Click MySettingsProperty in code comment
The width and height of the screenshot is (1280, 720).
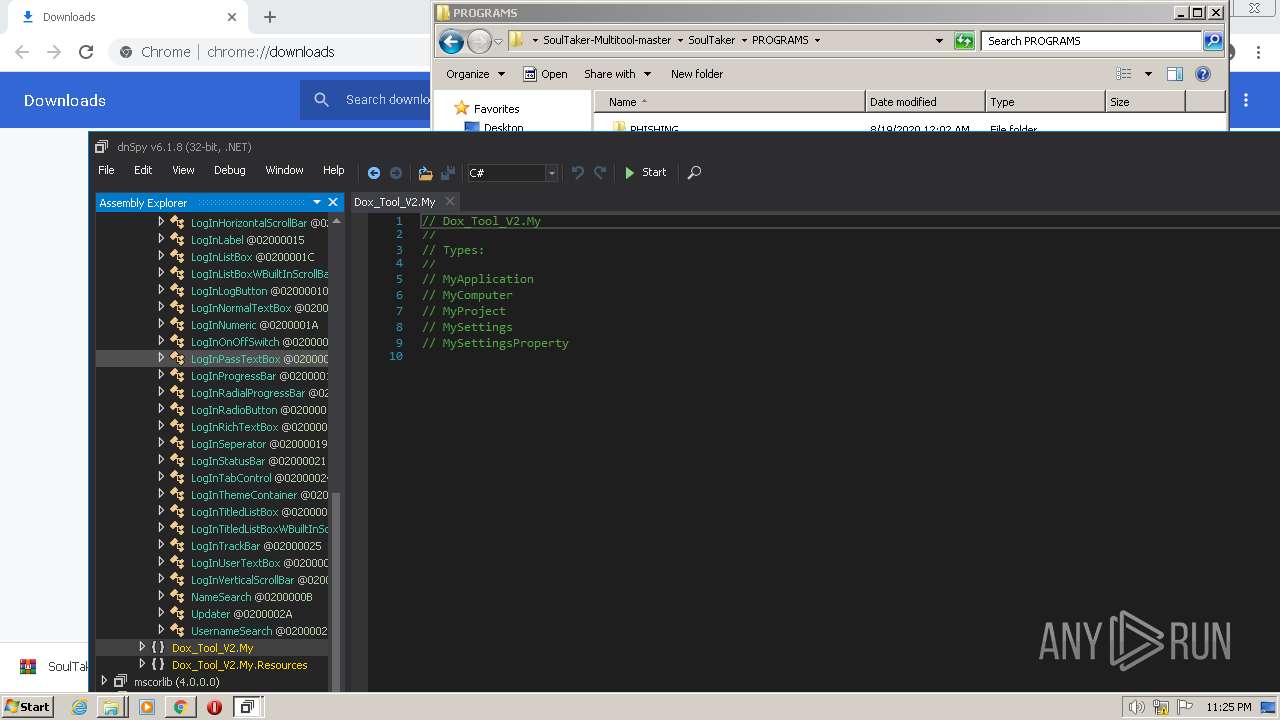click(x=506, y=343)
